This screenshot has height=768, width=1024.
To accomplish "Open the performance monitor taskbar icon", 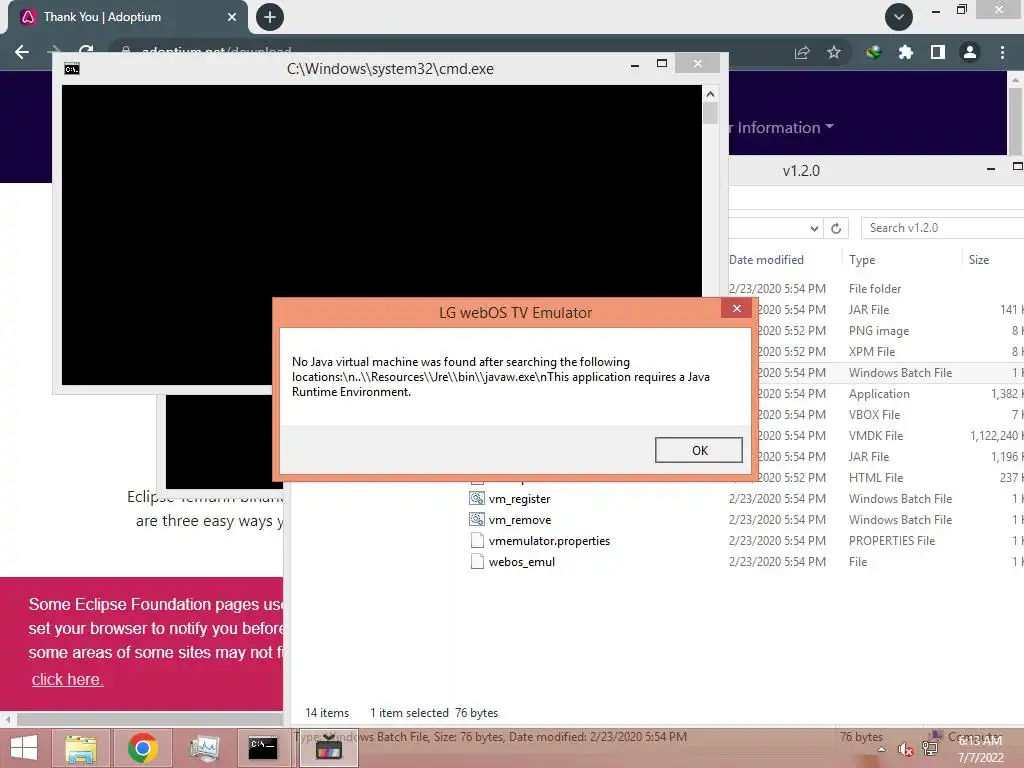I will [x=204, y=748].
